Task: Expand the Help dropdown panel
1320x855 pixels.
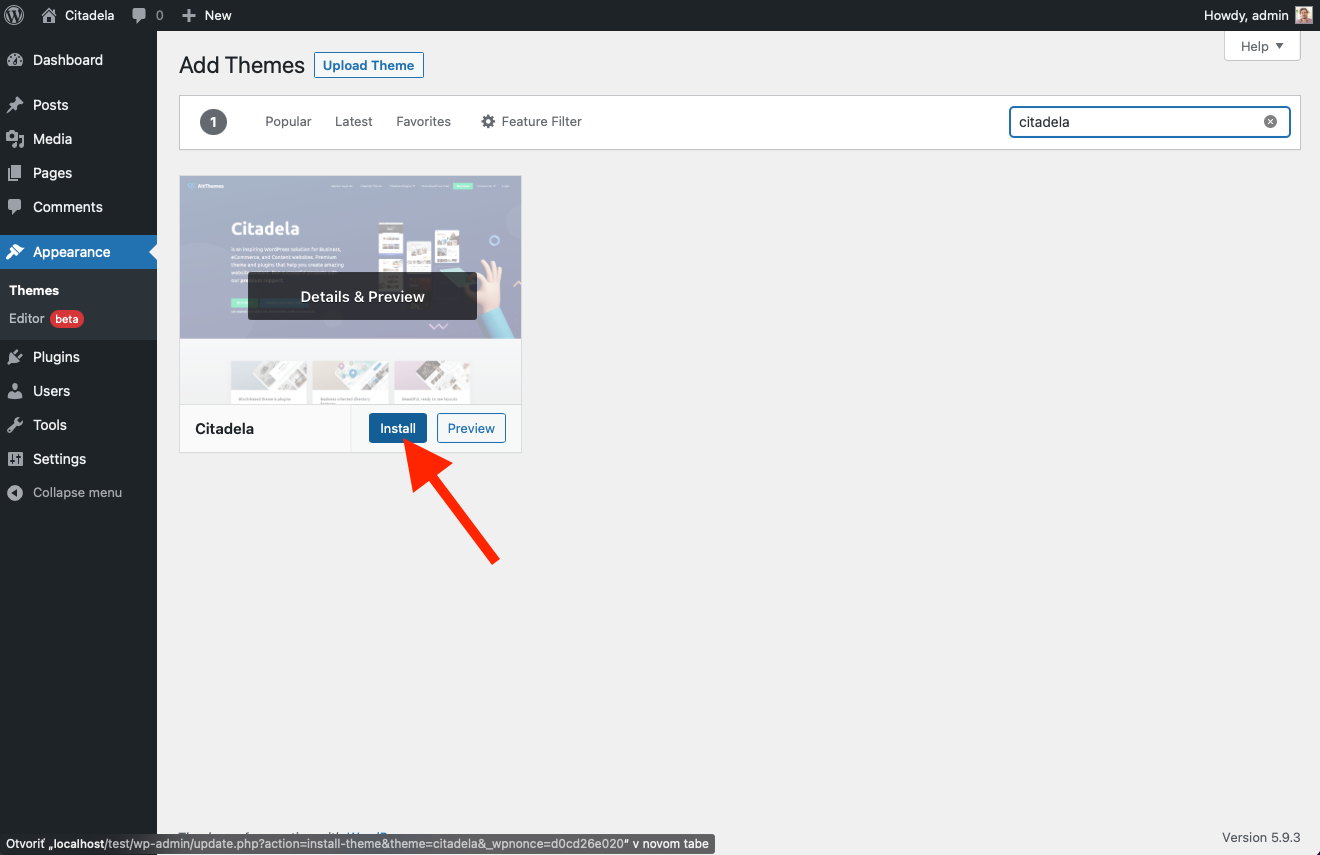Action: click(1261, 46)
